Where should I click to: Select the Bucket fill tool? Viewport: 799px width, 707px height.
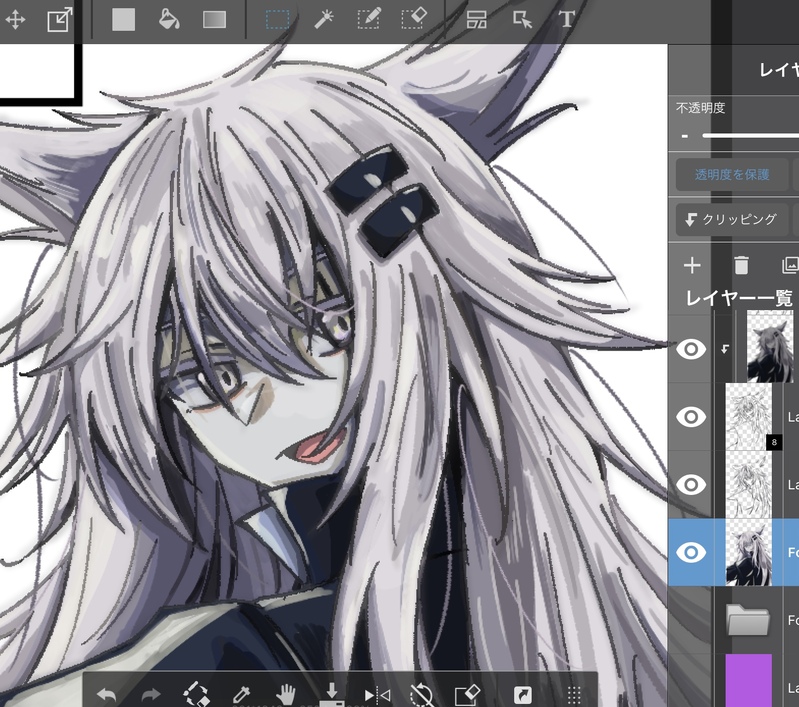click(x=169, y=20)
